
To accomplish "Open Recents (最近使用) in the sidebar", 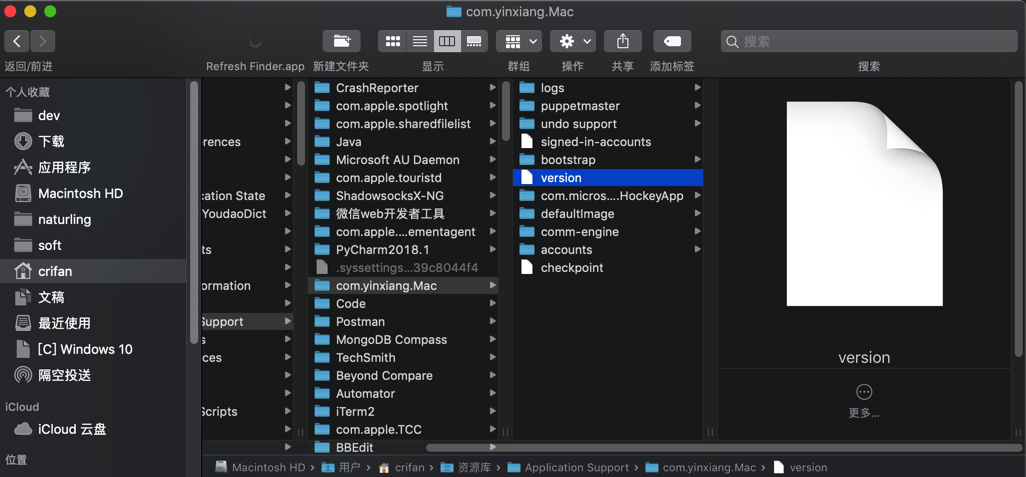I will pyautogui.click(x=93, y=323).
